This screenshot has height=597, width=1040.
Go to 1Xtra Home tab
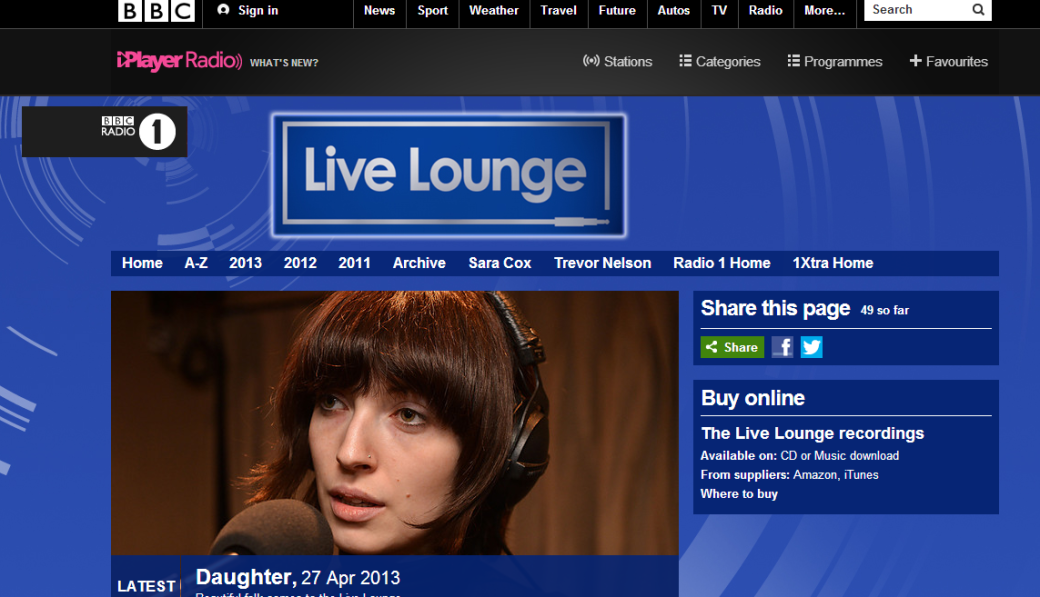(x=832, y=263)
